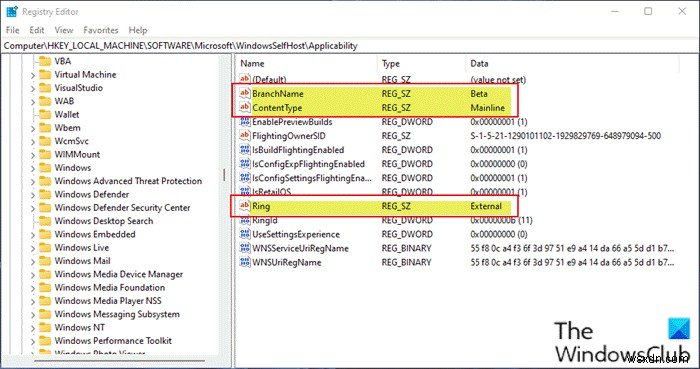Click the Data cell reading External

(486, 206)
